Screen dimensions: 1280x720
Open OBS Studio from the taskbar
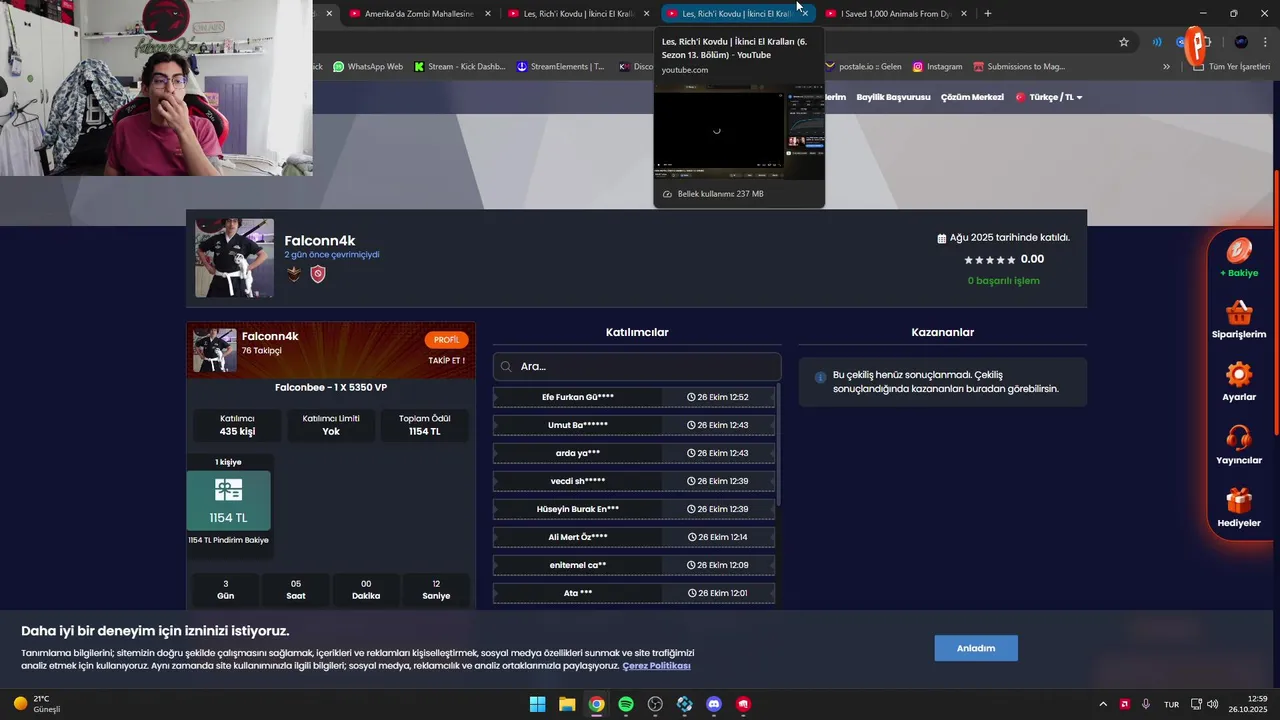tap(655, 704)
